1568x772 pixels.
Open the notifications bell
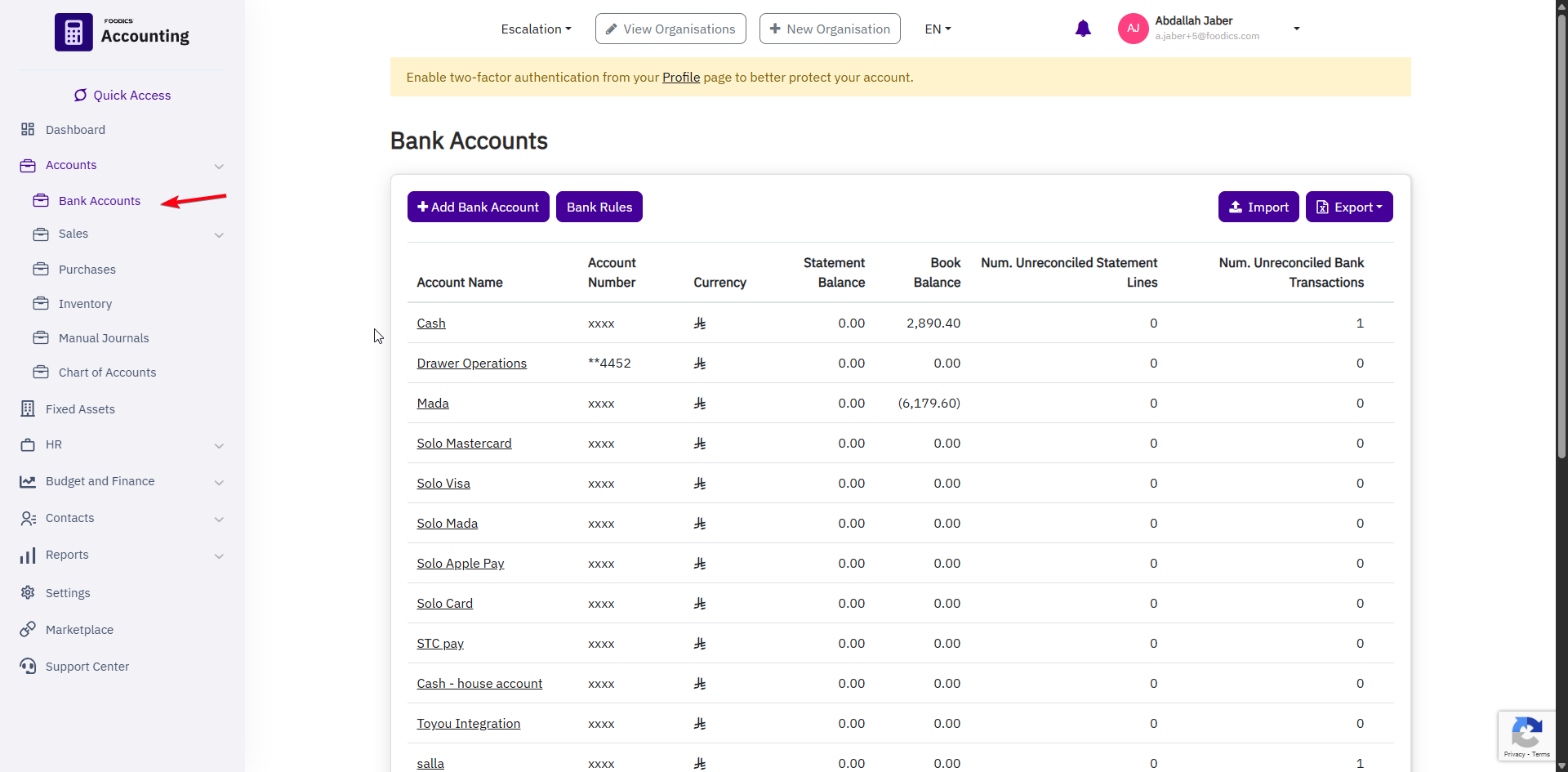click(x=1083, y=28)
